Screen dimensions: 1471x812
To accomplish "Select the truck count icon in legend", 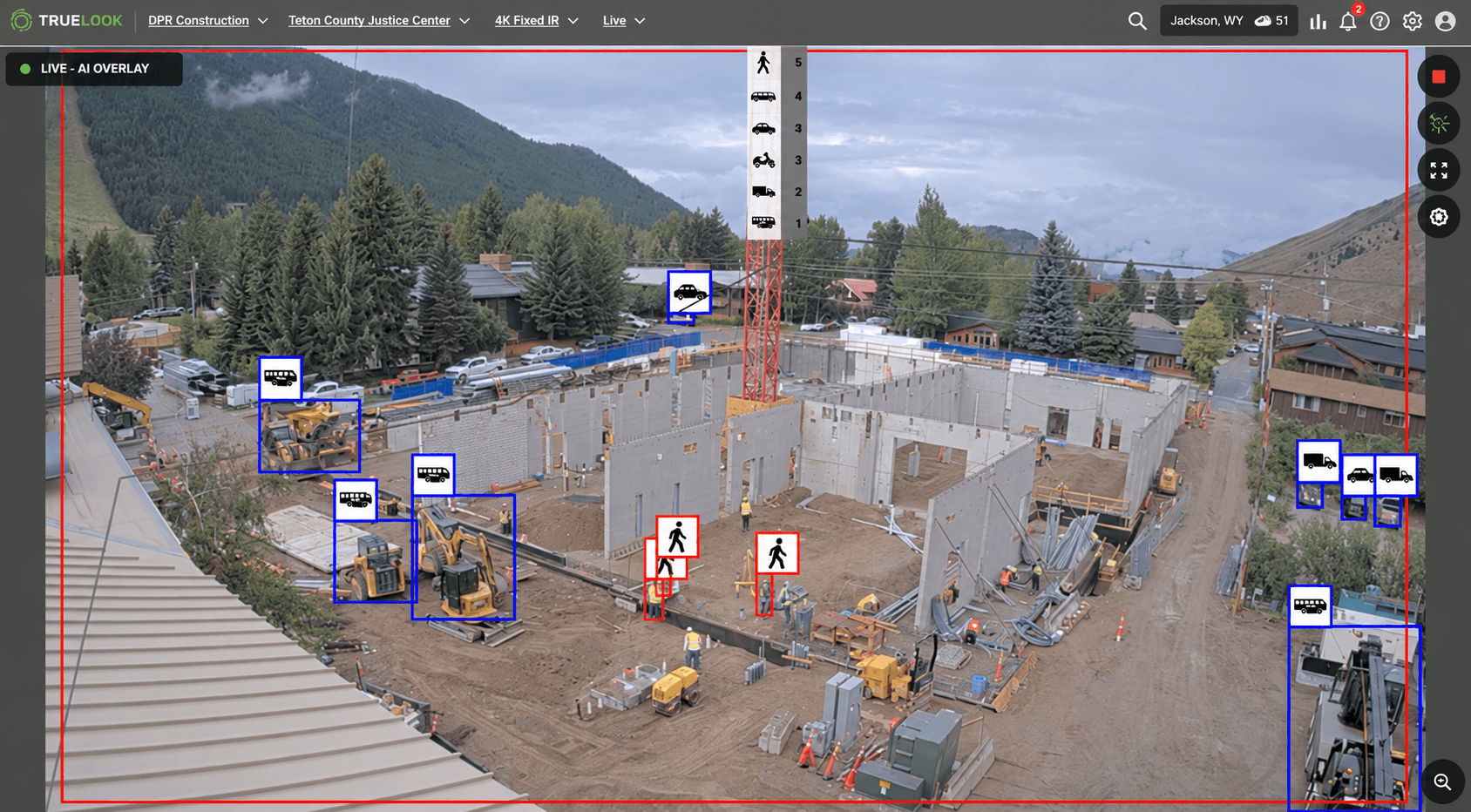I will 763,192.
